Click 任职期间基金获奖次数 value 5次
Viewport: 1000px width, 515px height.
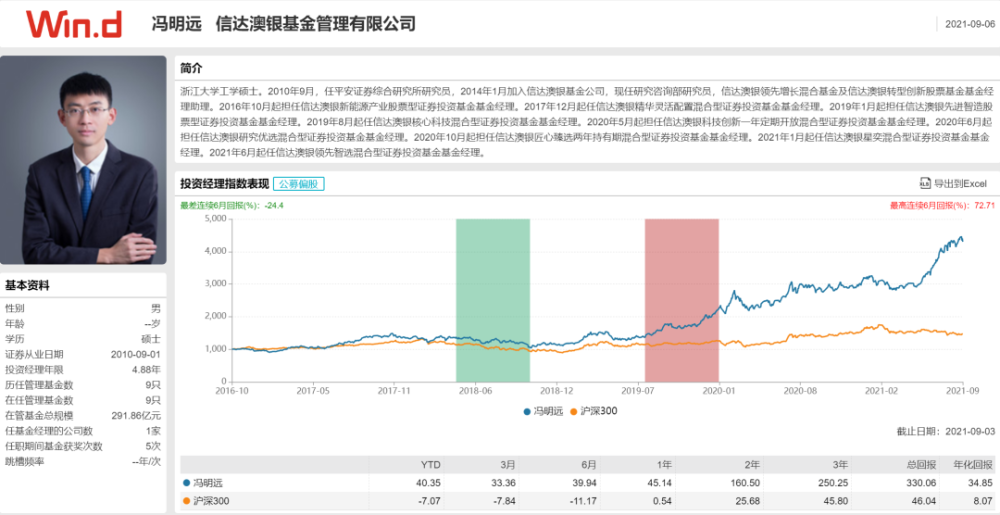[154, 446]
